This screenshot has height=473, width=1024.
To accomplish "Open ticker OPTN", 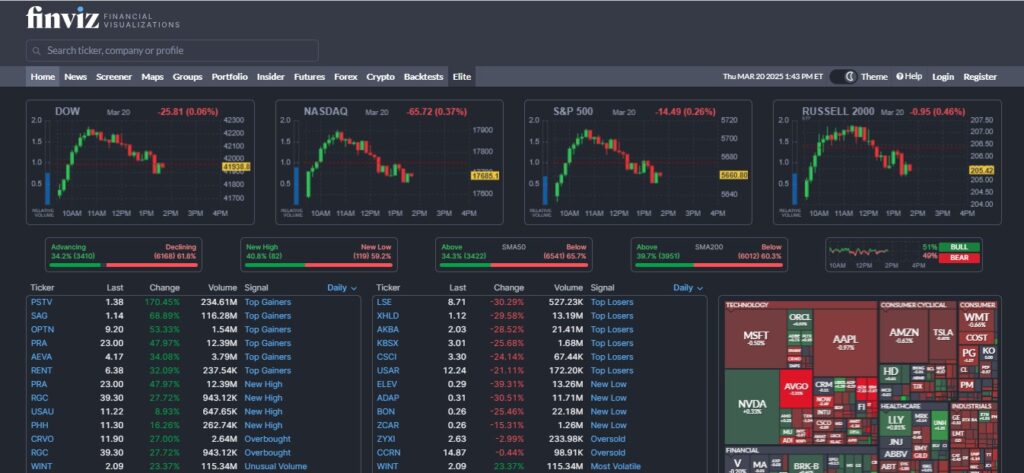I will pyautogui.click(x=40, y=329).
